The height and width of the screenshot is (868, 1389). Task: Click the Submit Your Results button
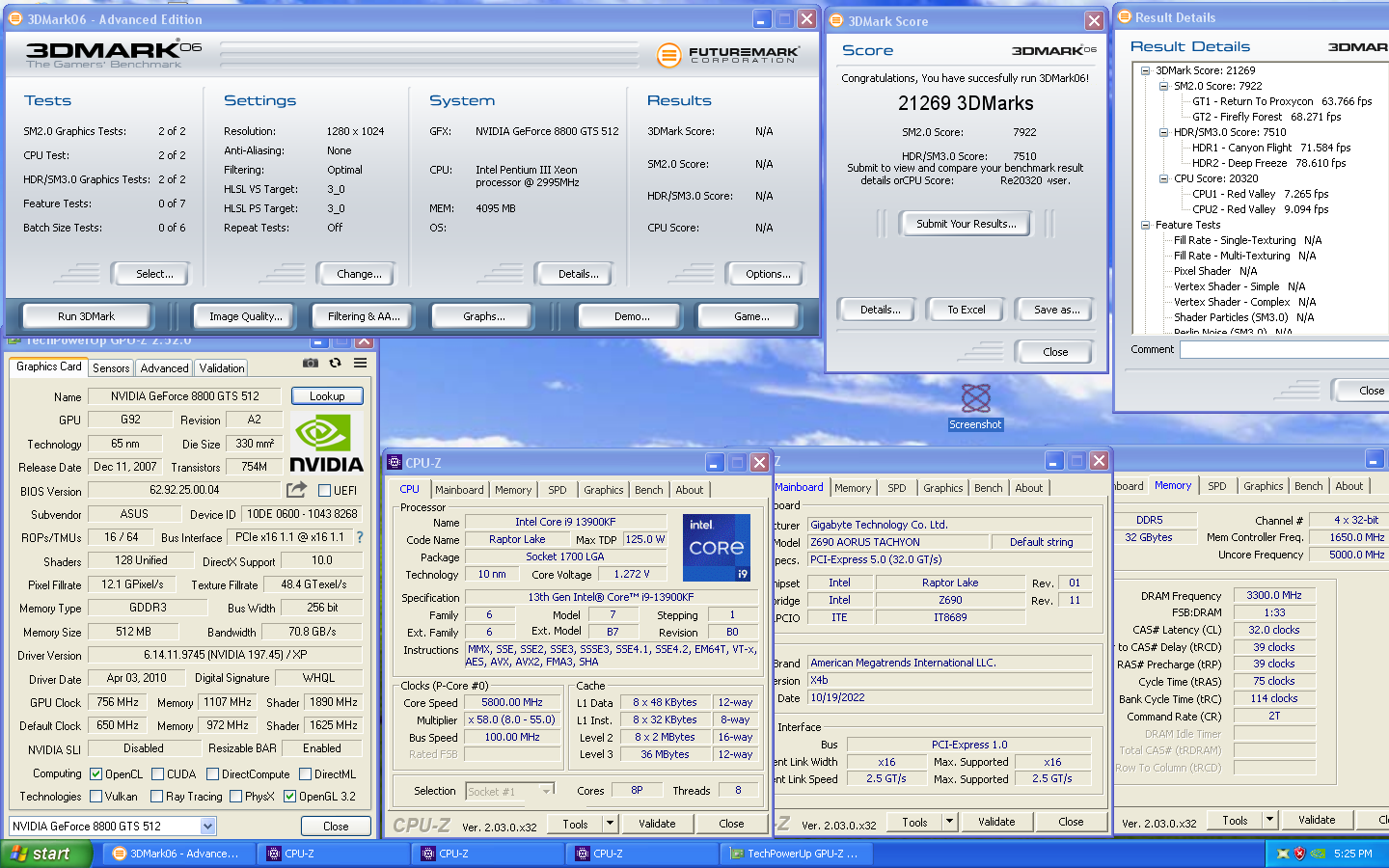point(966,224)
